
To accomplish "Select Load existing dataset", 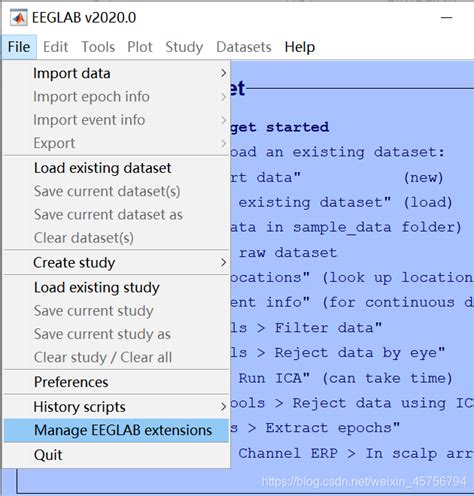I will point(116,168).
